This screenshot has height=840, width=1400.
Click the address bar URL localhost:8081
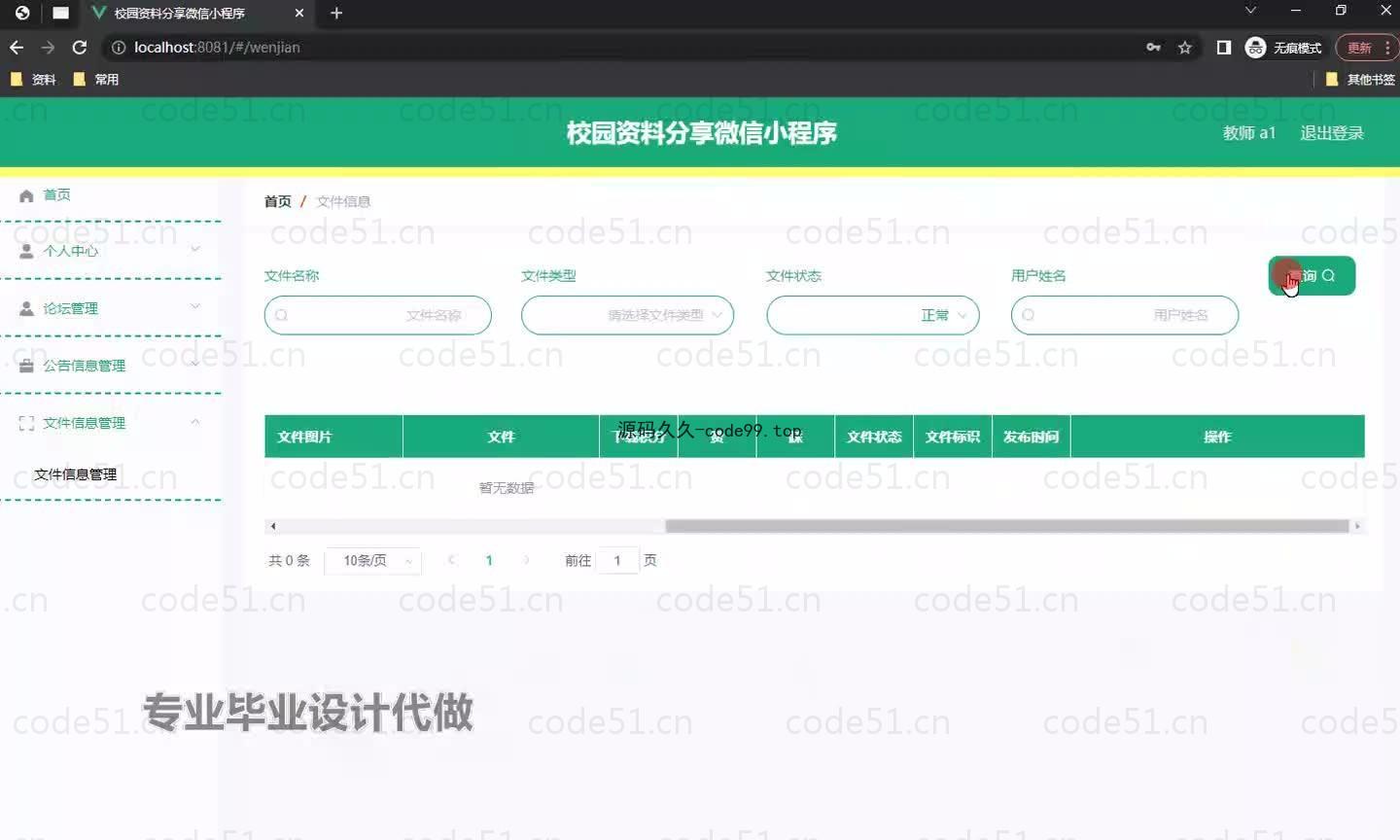[x=217, y=47]
